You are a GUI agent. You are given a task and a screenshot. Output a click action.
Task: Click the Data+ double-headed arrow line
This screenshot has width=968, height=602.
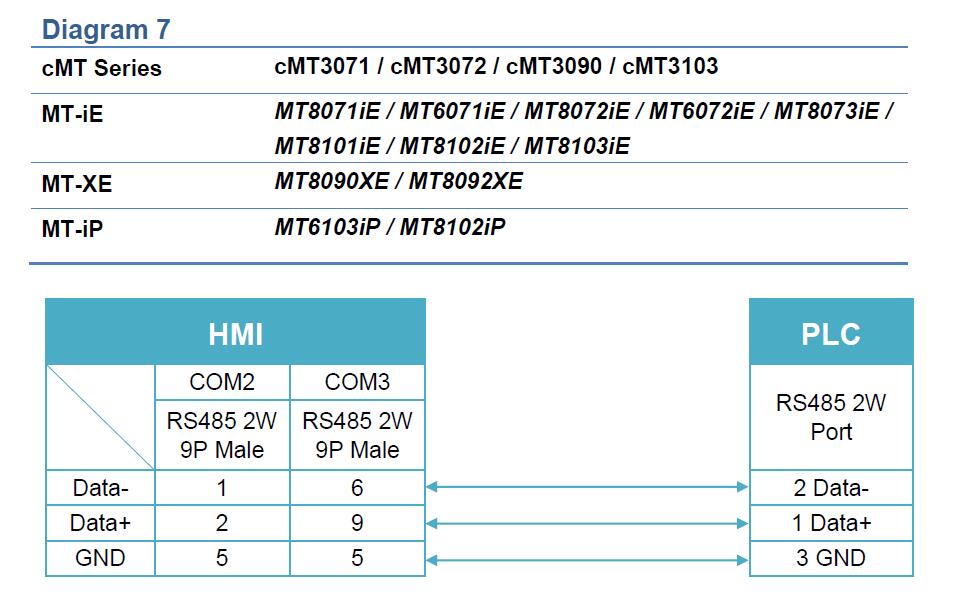point(587,523)
